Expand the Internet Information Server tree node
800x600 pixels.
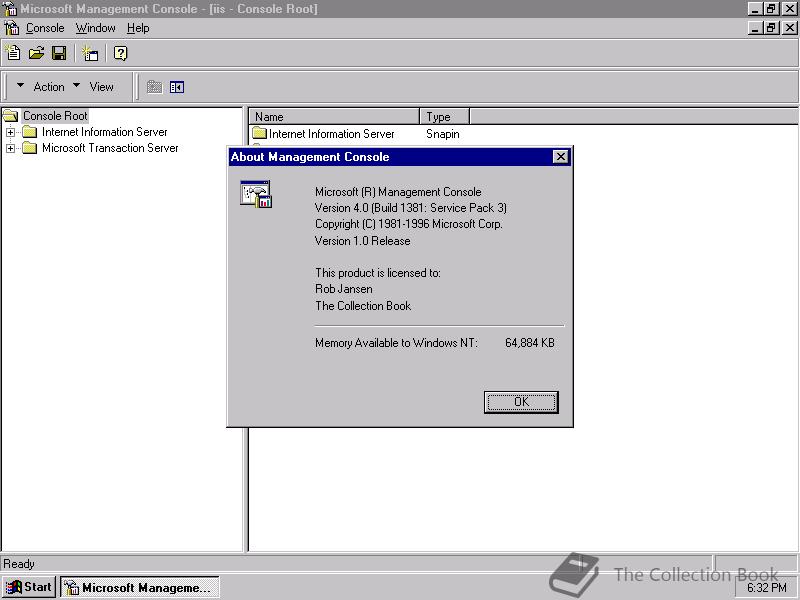[10, 133]
